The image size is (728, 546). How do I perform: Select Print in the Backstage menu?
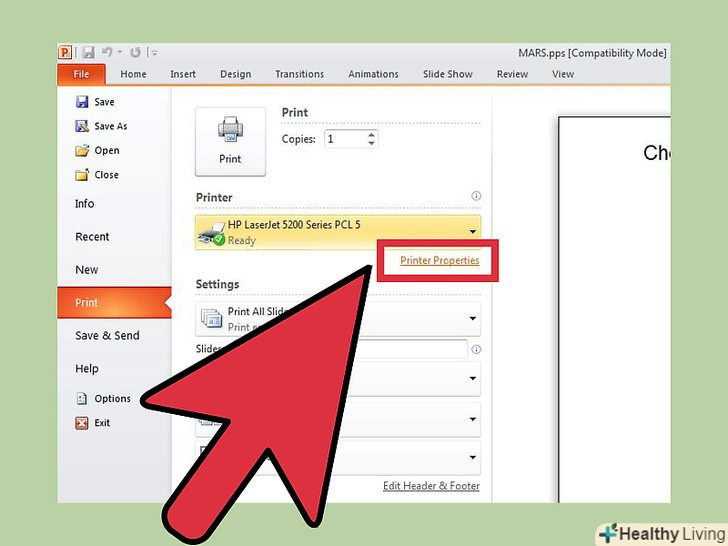114,303
